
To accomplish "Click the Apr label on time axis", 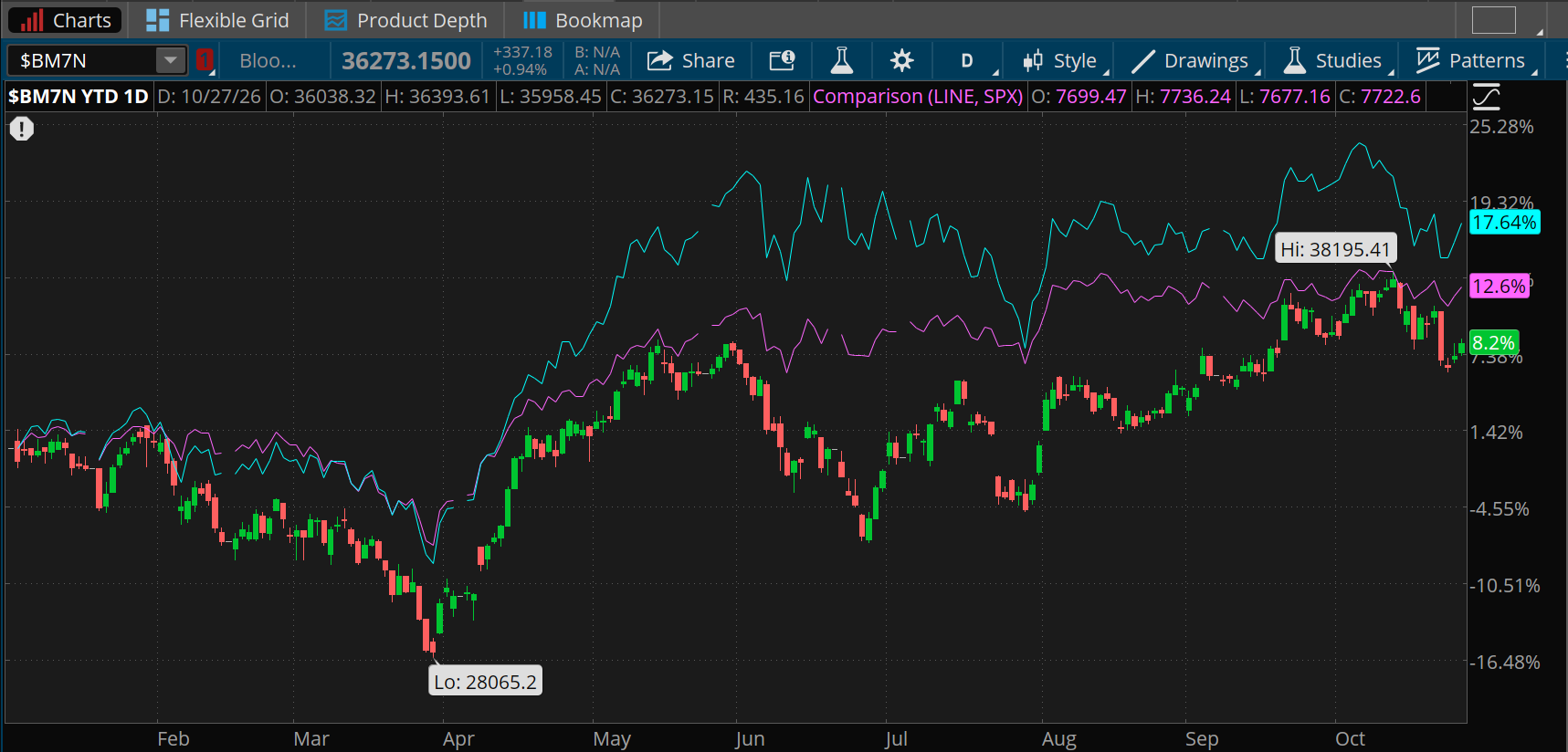I will (458, 738).
